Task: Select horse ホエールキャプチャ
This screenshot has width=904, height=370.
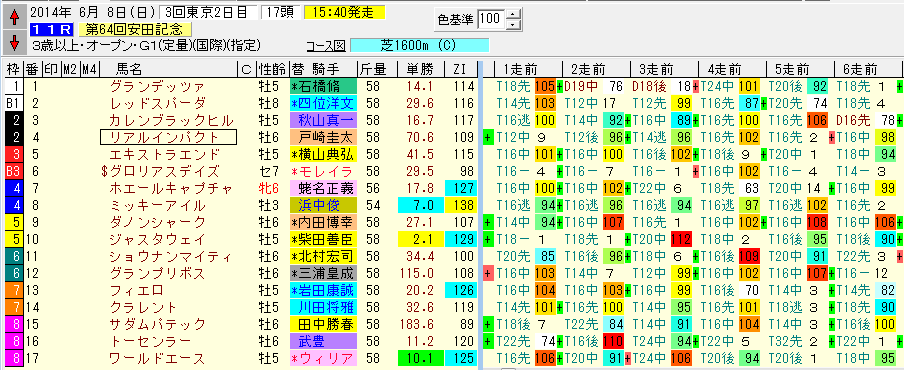Action: (171, 188)
